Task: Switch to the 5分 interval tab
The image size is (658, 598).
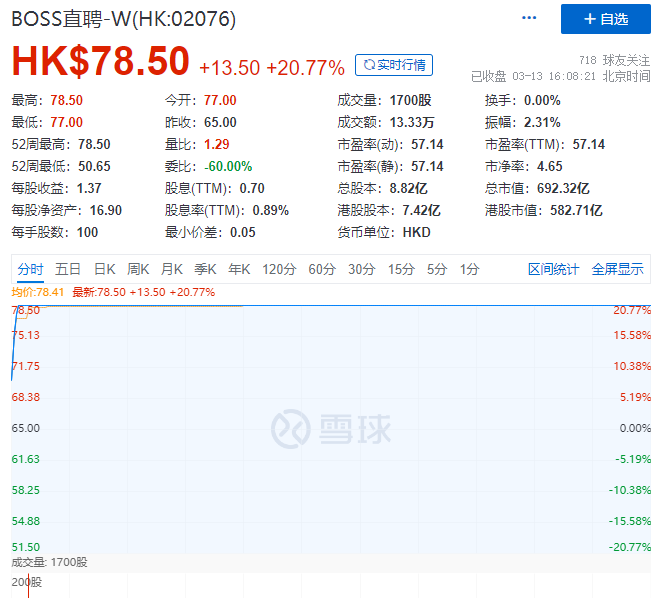Action: [x=437, y=269]
